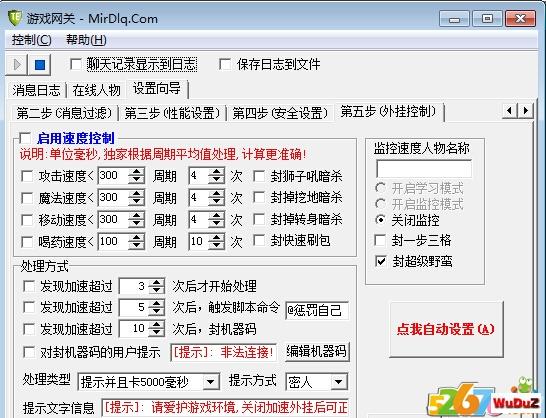Image resolution: width=546 pixels, height=418 pixels.
Task: Click the blue stop square icon
Action: point(40,64)
